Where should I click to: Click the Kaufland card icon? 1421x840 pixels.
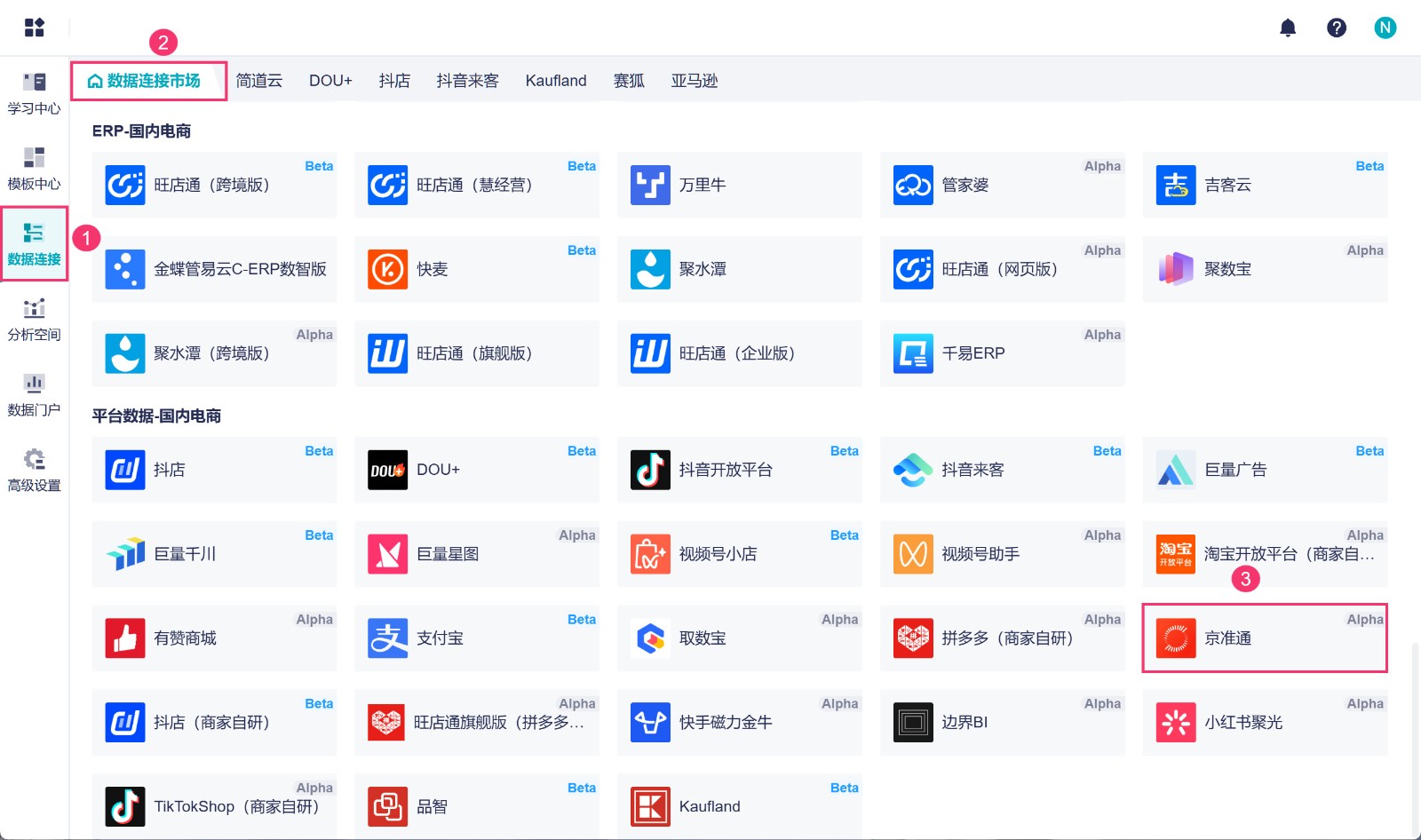pyautogui.click(x=650, y=806)
